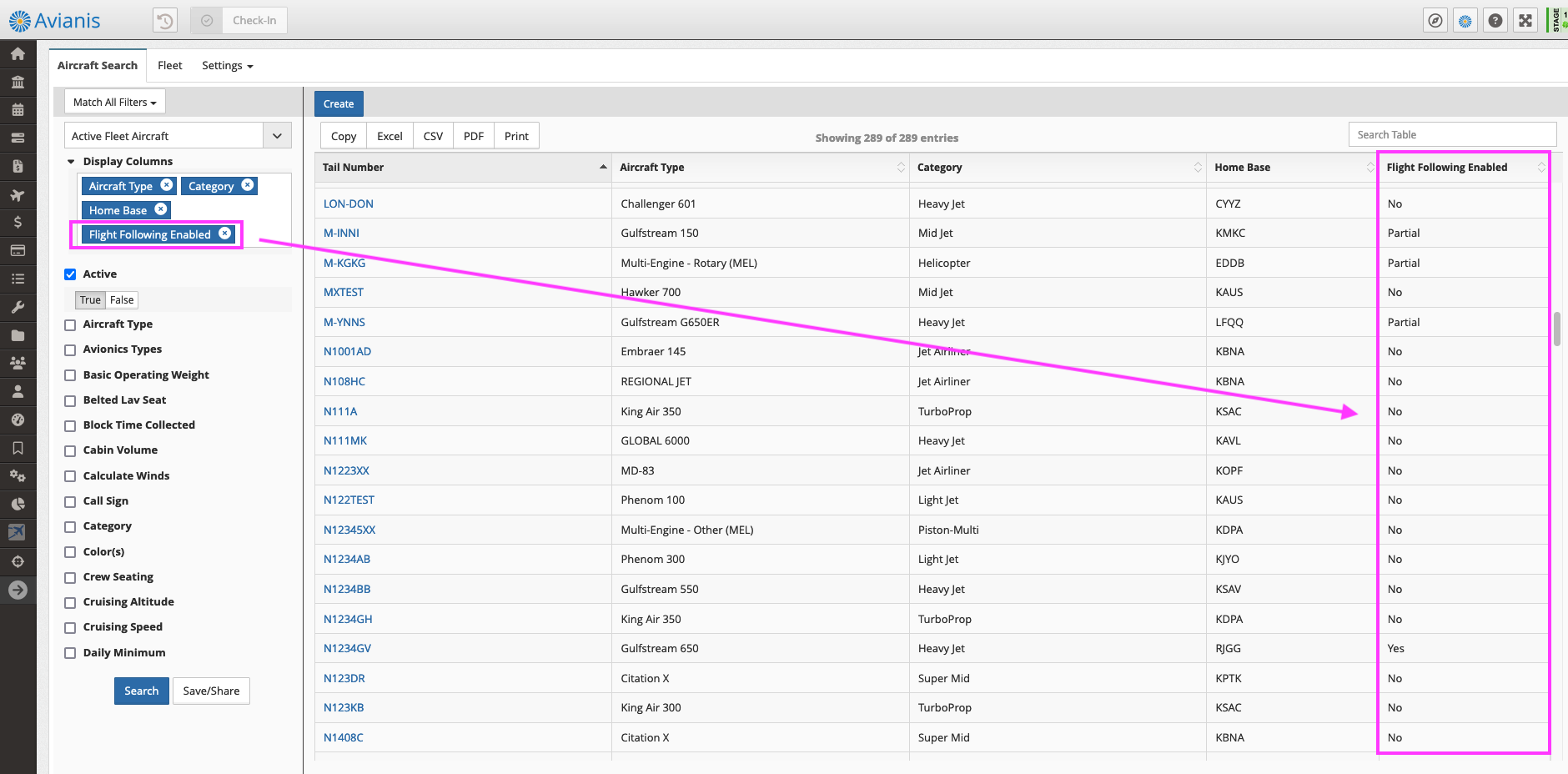This screenshot has height=774, width=1568.
Task: Open the Match All Filters dropdown
Action: [x=115, y=102]
